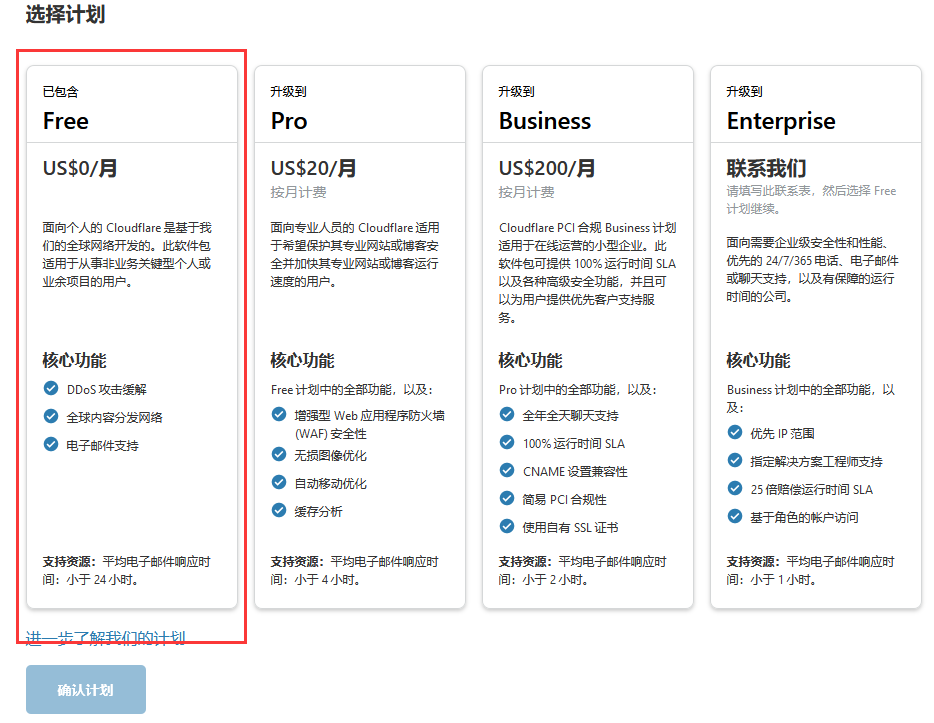Click the US$20/月 price on Pro

click(x=313, y=168)
